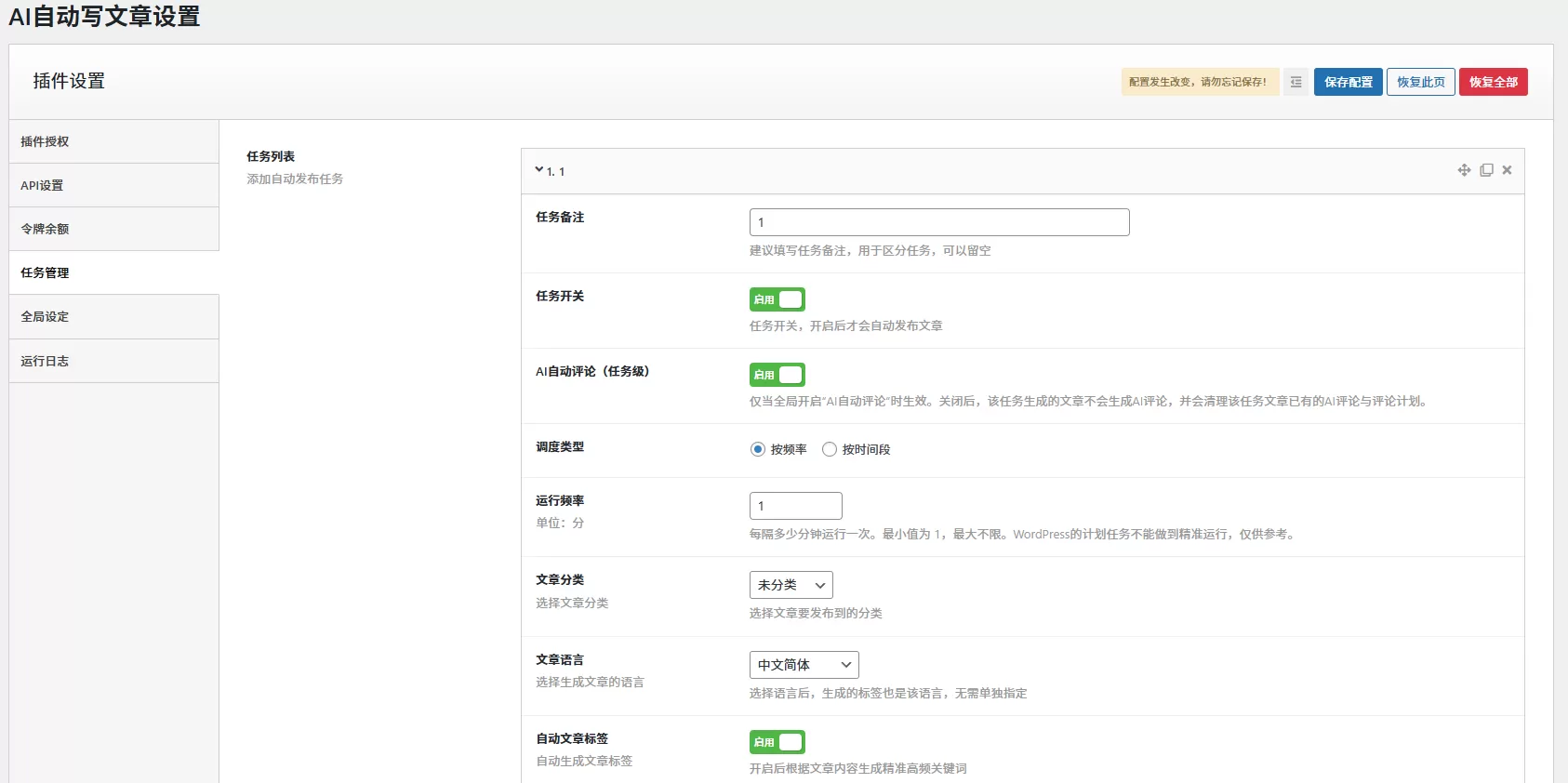
Task: Click the expand-all icon beside save warning
Action: coord(1296,82)
